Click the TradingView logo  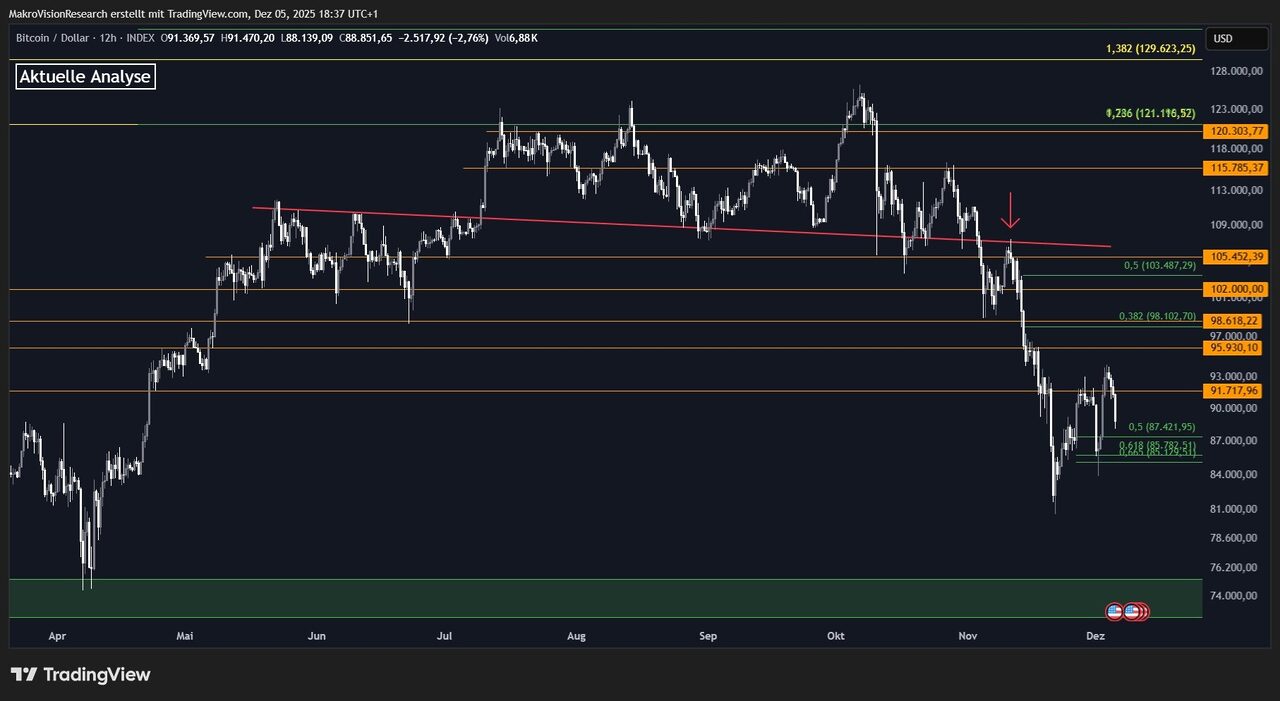pyautogui.click(x=80, y=675)
